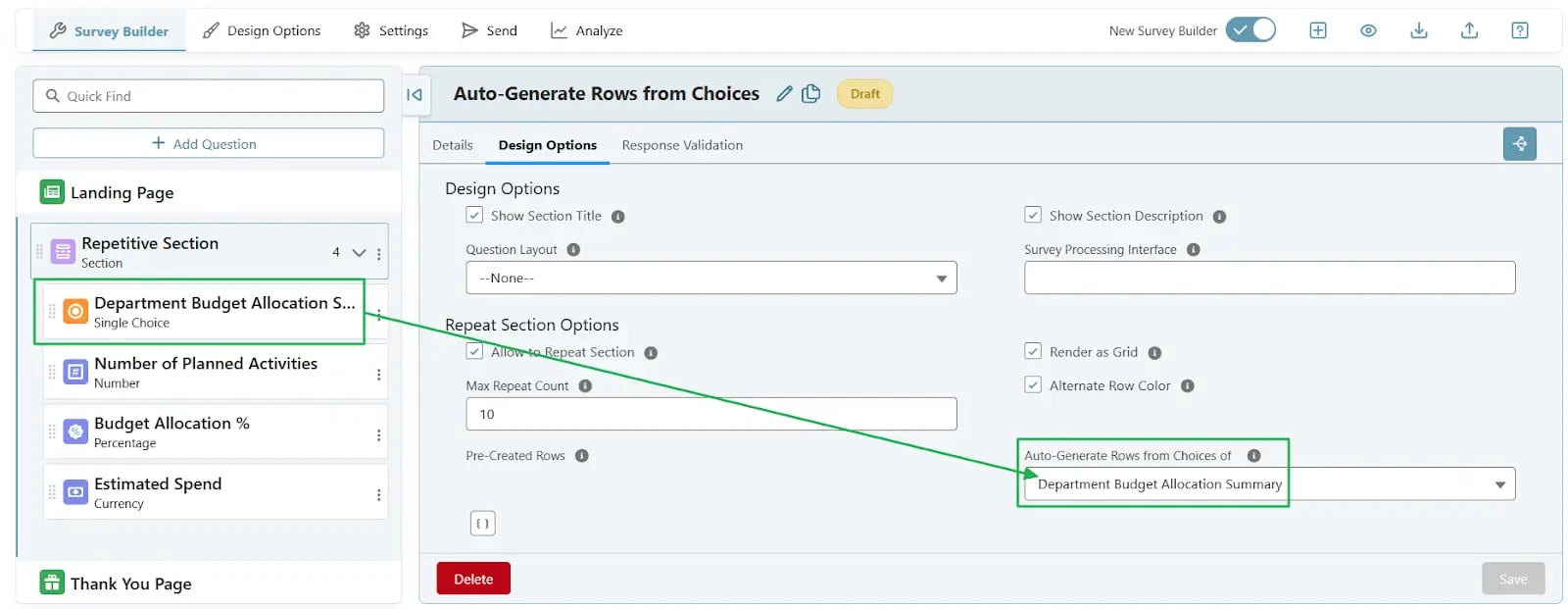Click the Pre-Created Rows braces button
1568x609 pixels.
click(482, 524)
